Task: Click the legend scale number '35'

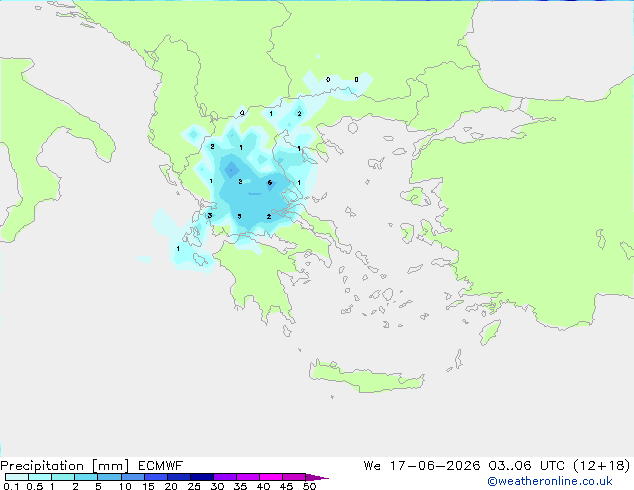Action: tap(240, 486)
